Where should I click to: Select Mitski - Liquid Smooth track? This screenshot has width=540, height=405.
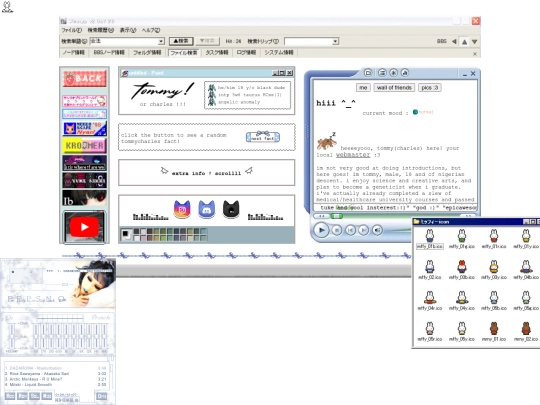coord(55,385)
